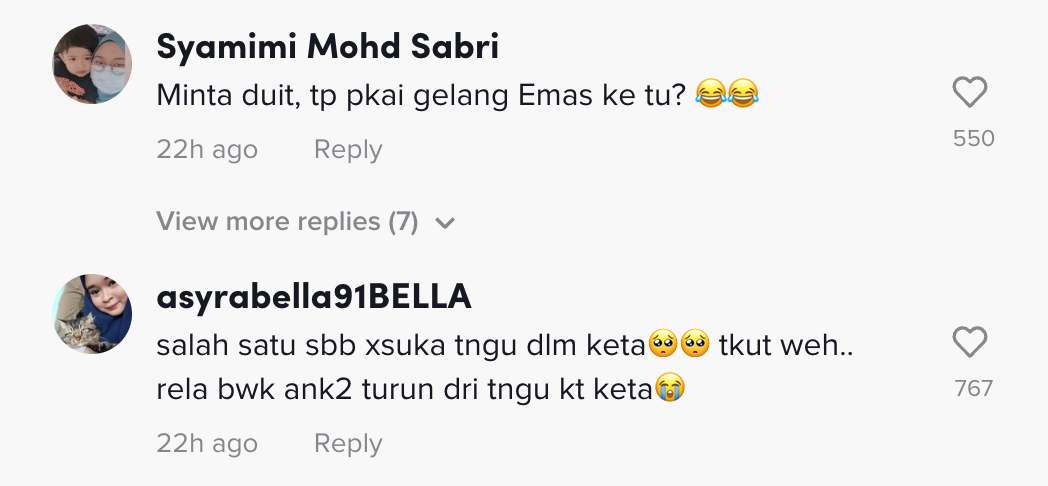Reply to Syamimi Mohd Sabri's comment
Screen dimensions: 1048x486
[x=348, y=150]
